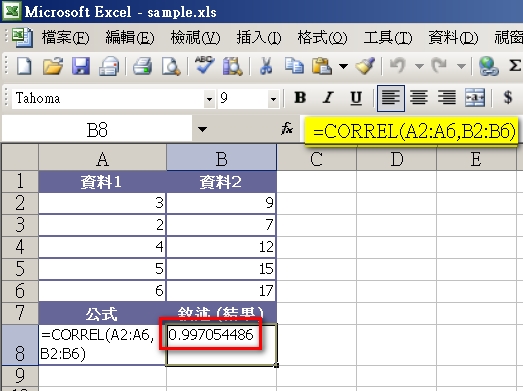Open Print Preview magnifier icon

pyautogui.click(x=171, y=66)
